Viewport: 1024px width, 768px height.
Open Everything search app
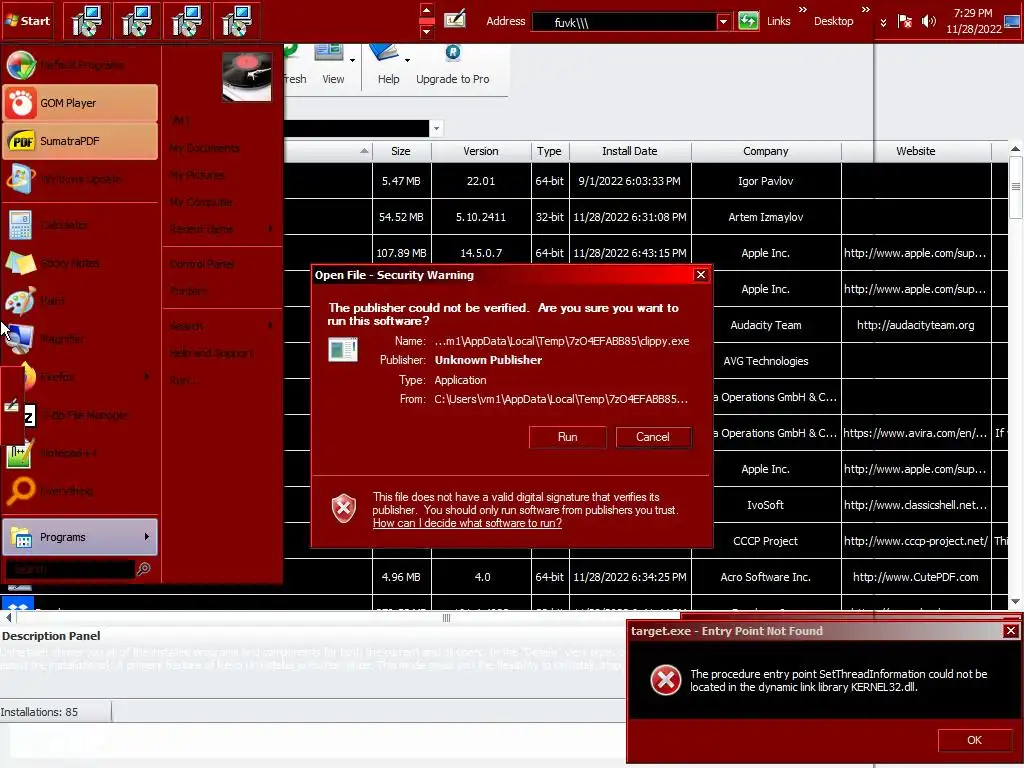(80, 490)
